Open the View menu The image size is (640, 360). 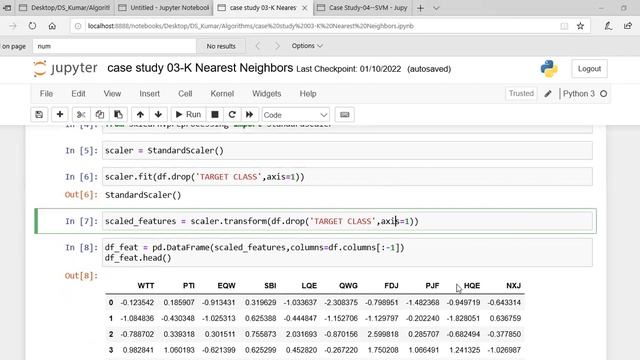coord(112,93)
